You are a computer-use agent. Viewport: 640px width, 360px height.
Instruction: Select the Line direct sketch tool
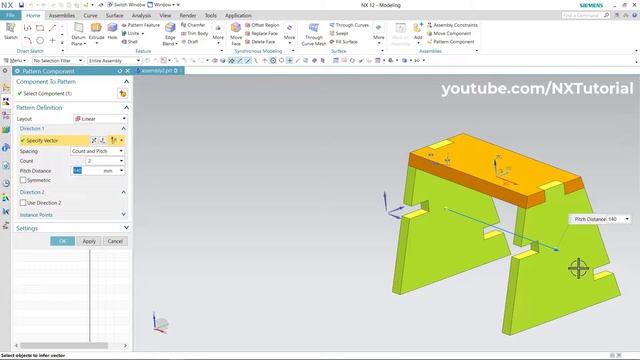tap(52, 28)
